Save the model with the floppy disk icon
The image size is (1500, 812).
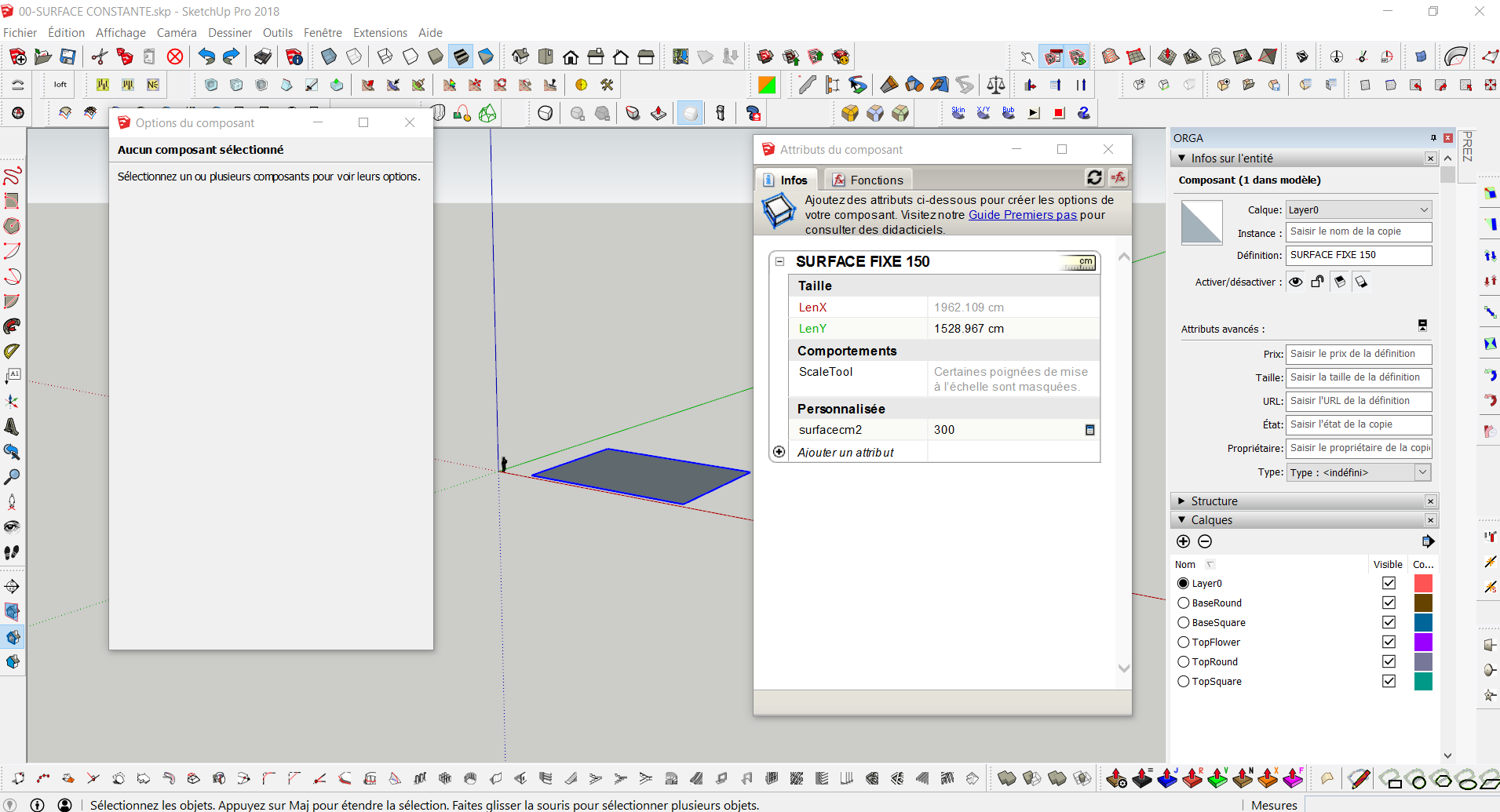click(x=68, y=56)
